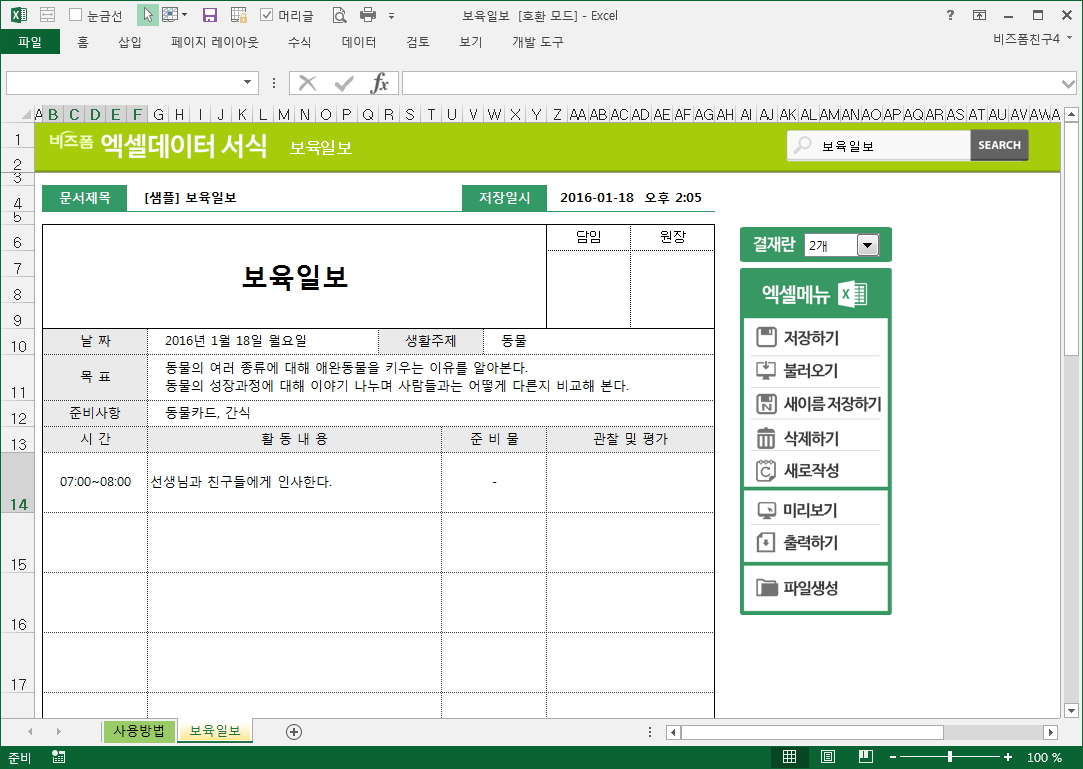The image size is (1083, 769).
Task: Click the 저장하기 button in 엑셀메뉴 panel
Action: (x=810, y=338)
